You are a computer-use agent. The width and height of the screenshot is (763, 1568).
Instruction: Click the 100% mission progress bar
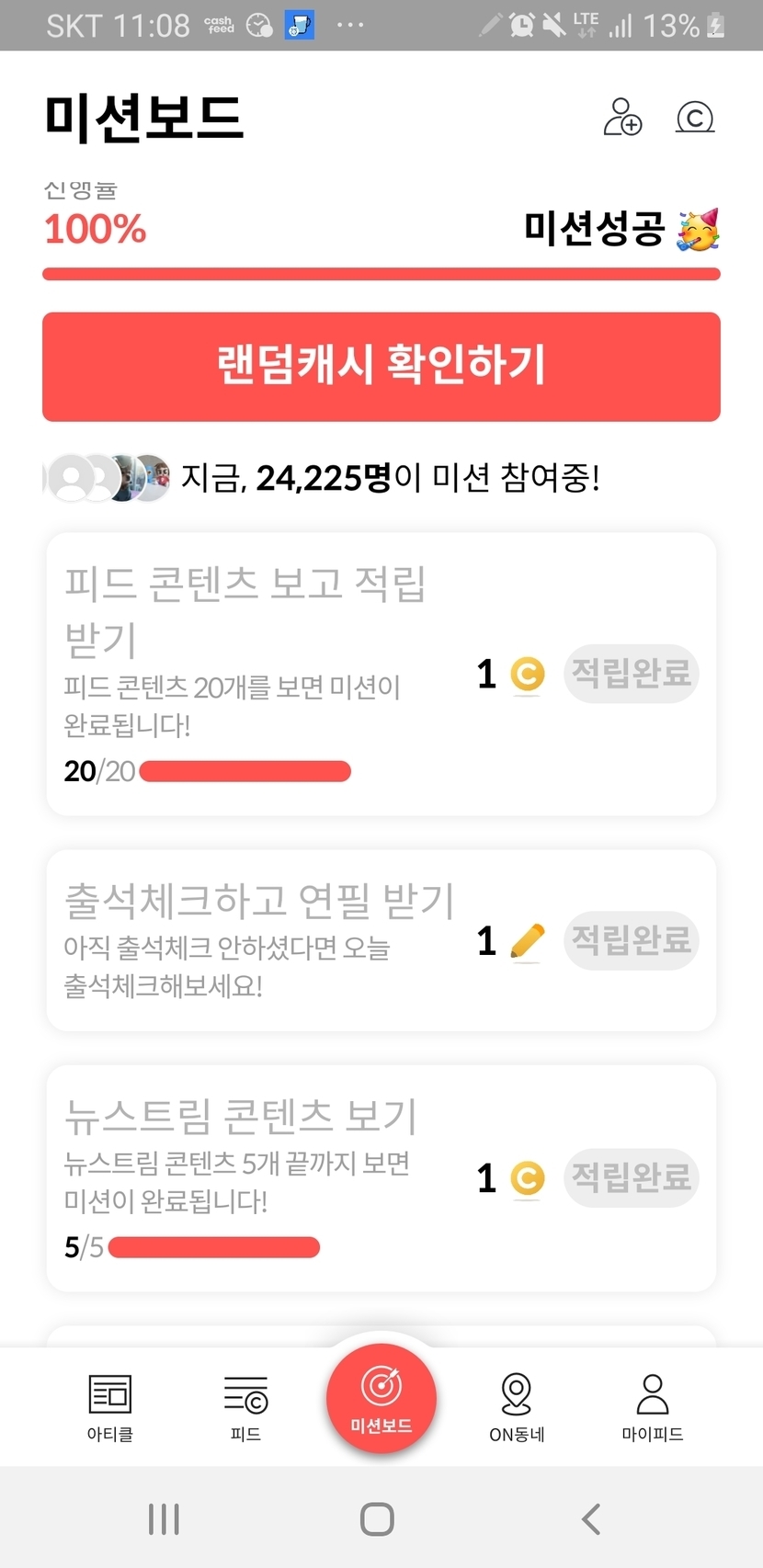381,274
